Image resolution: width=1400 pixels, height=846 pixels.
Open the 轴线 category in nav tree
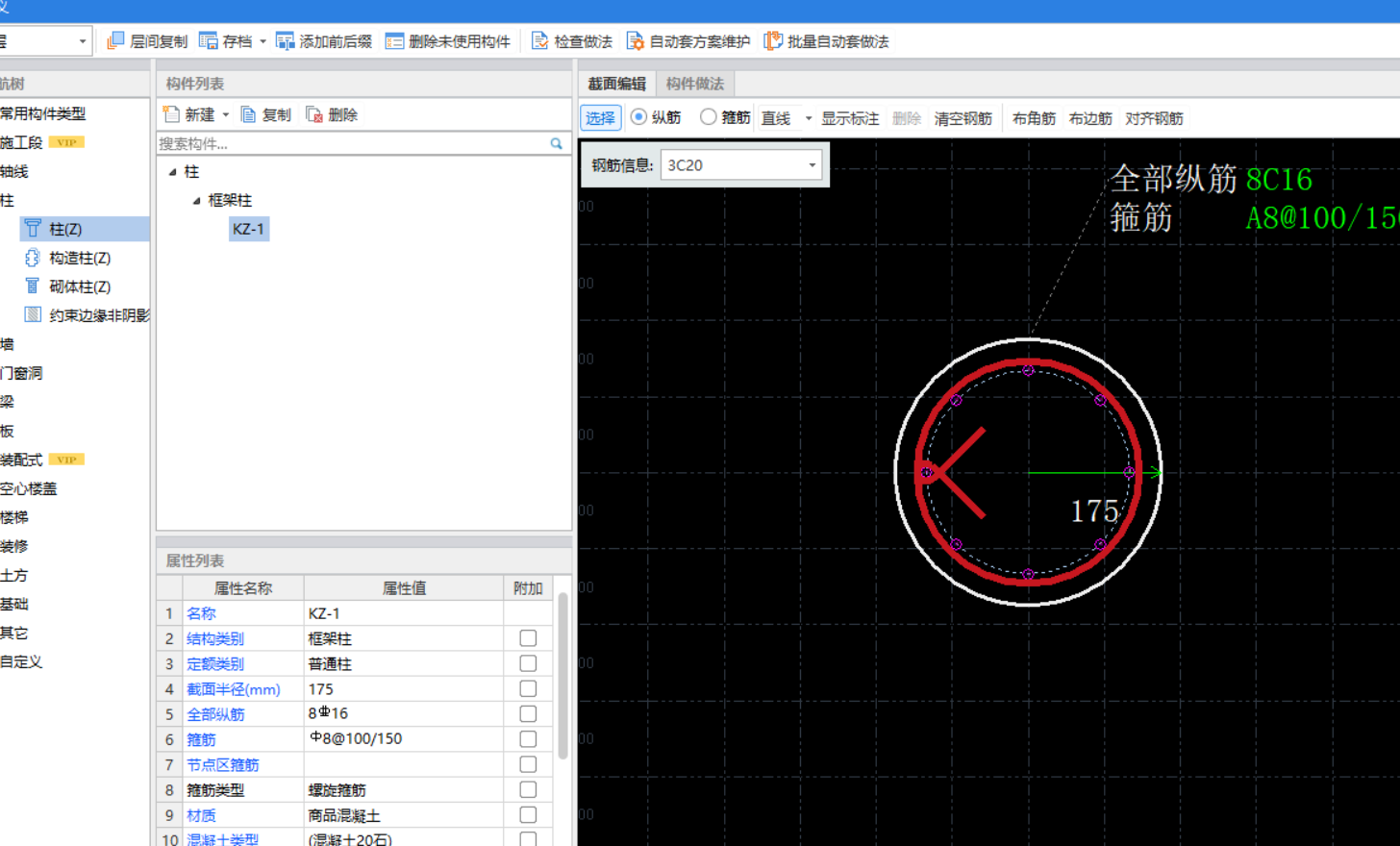click(x=14, y=171)
